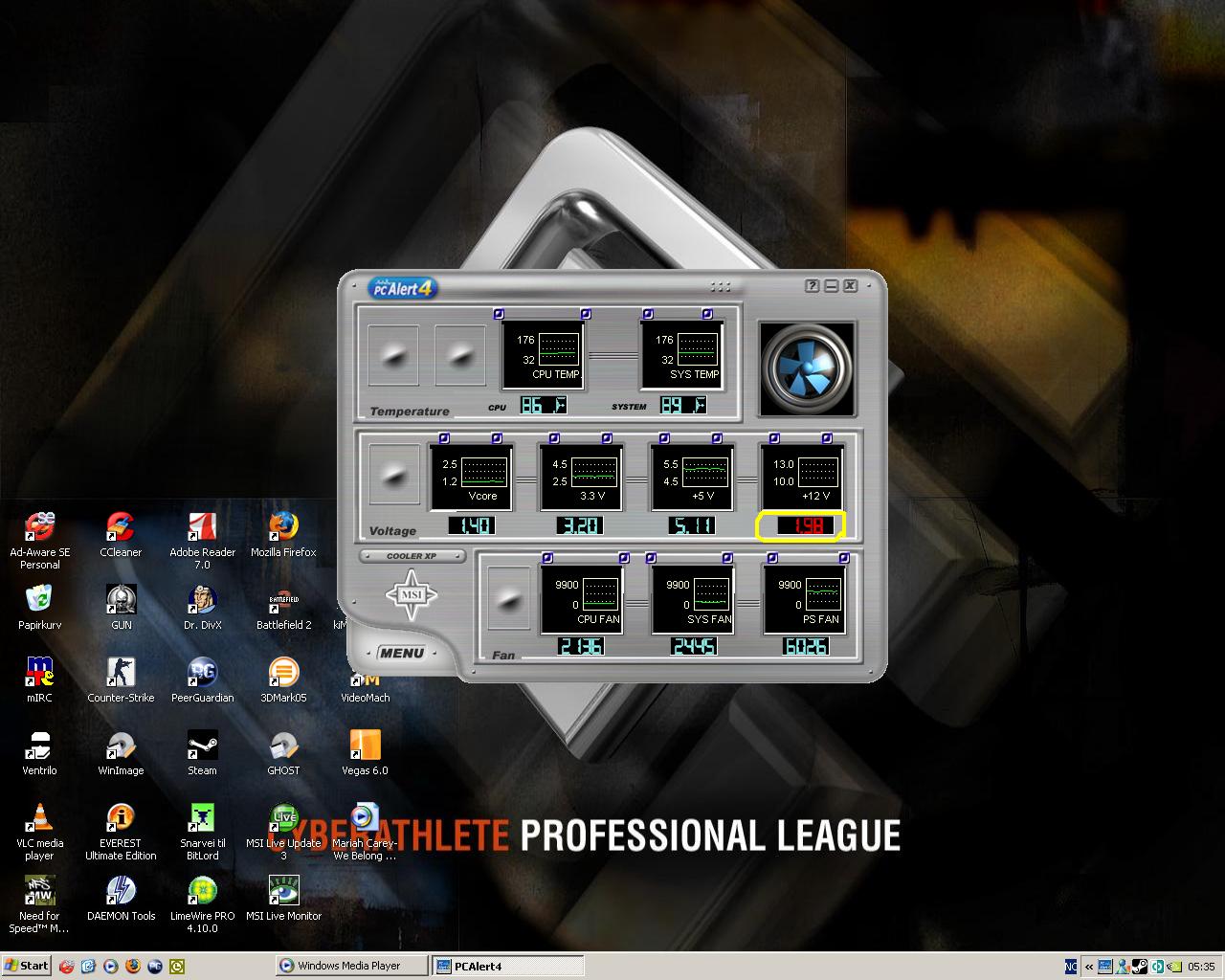The width and height of the screenshot is (1225, 980).
Task: Click the 3.3 V readout 3.20
Action: coord(581,525)
